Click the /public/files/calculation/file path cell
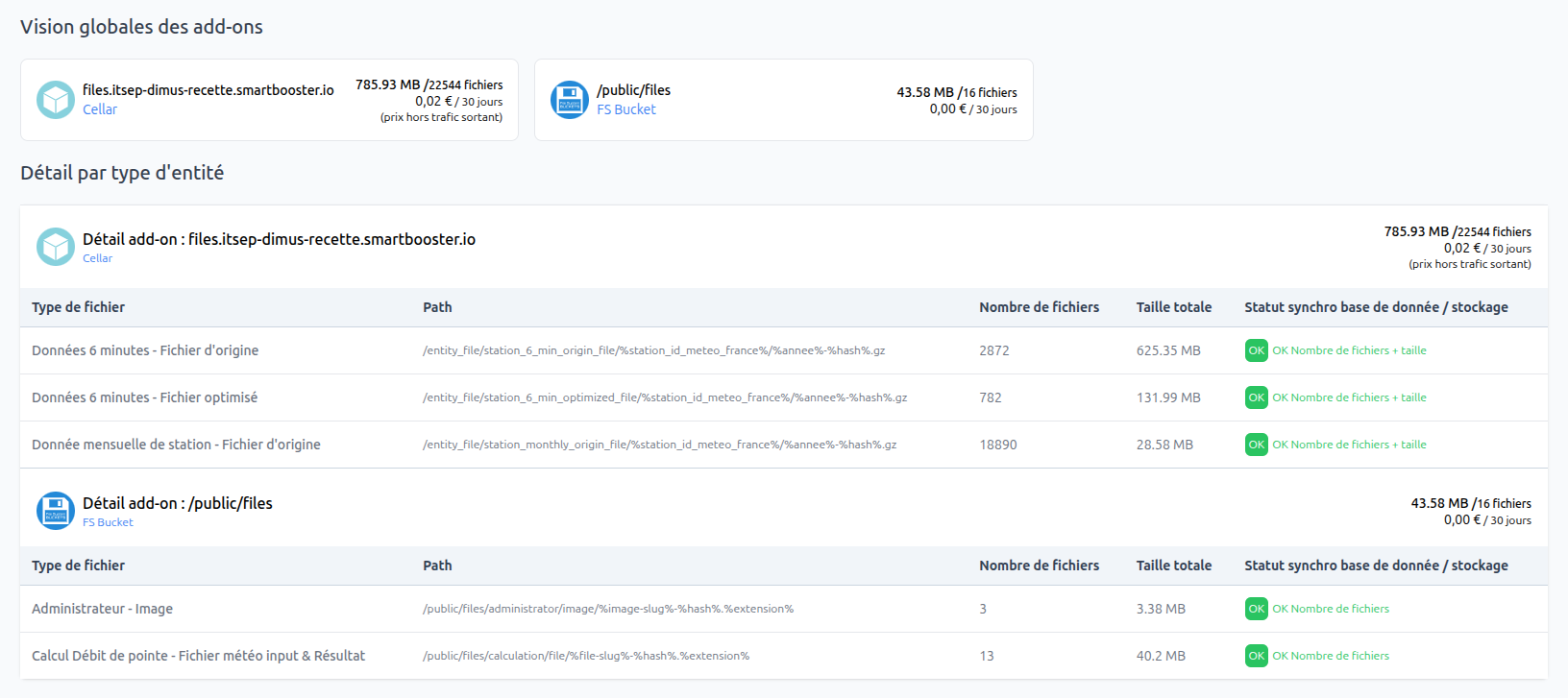1568x698 pixels. 586,656
